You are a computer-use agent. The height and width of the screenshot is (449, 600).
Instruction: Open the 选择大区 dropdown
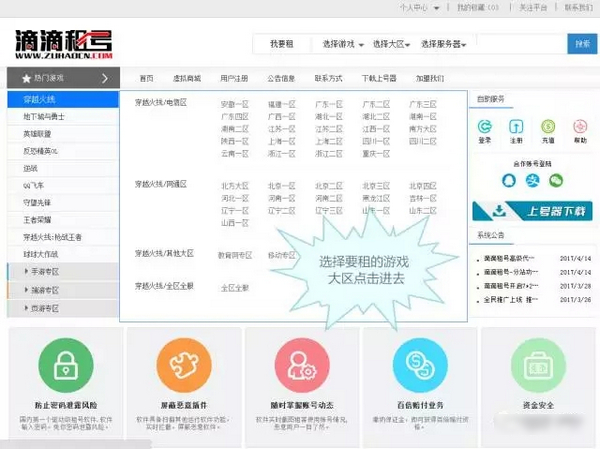point(391,44)
